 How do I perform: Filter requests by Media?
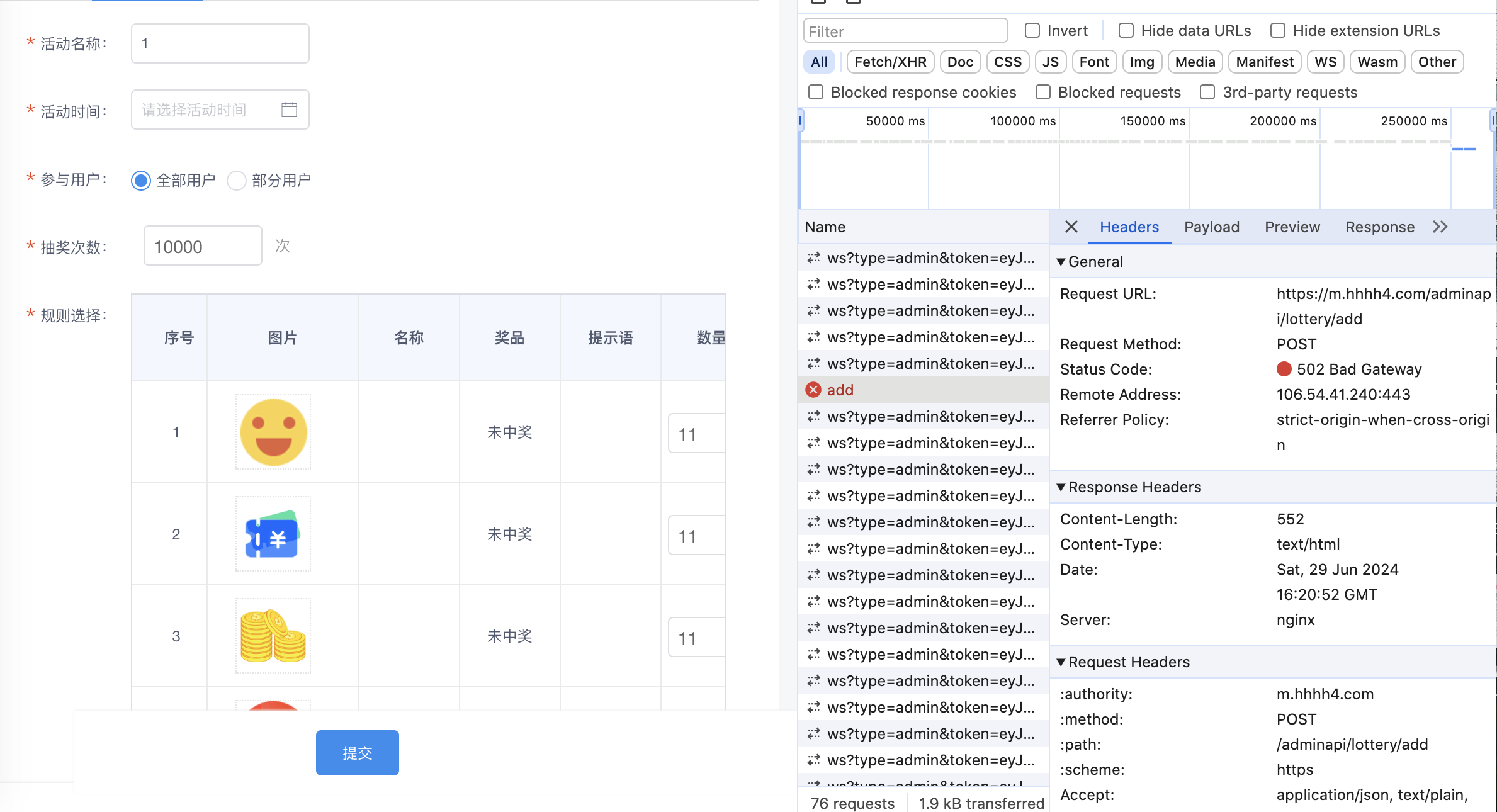pos(1195,62)
